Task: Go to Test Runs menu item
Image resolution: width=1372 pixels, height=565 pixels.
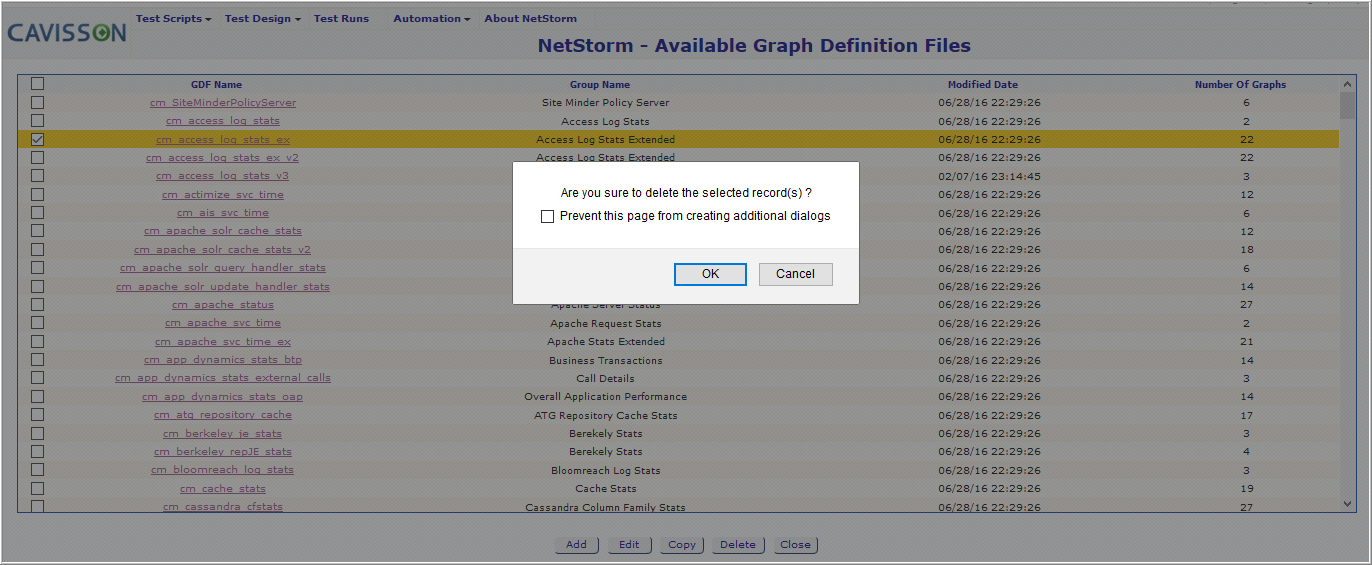Action: pyautogui.click(x=341, y=18)
